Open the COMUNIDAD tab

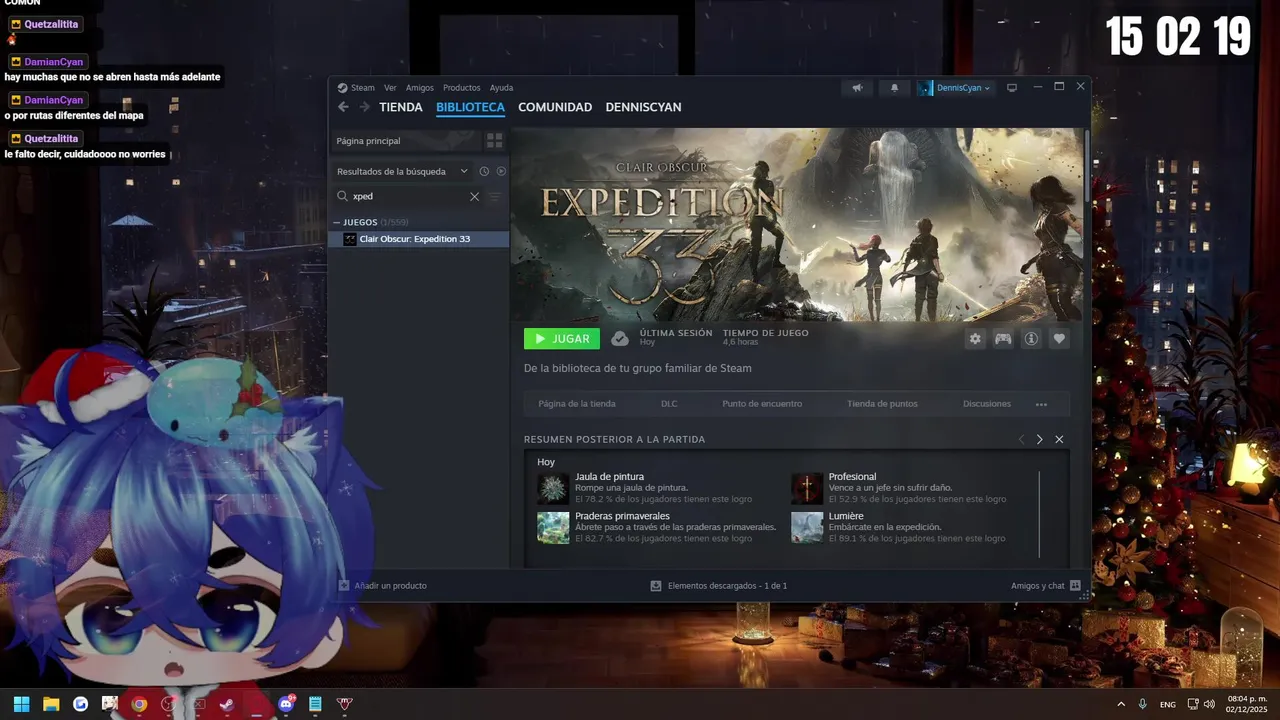pos(555,107)
